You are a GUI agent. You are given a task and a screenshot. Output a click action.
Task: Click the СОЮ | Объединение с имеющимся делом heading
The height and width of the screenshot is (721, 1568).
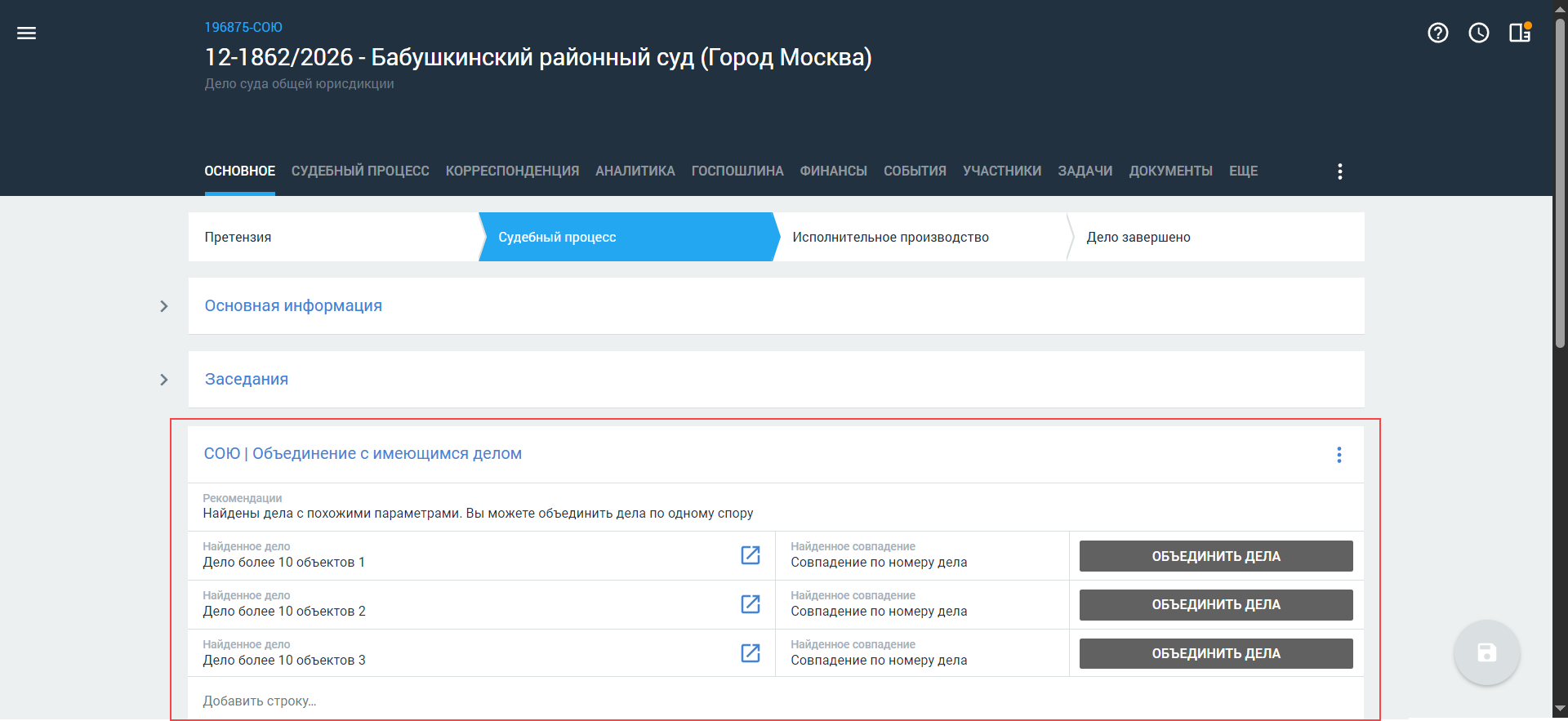(x=363, y=453)
